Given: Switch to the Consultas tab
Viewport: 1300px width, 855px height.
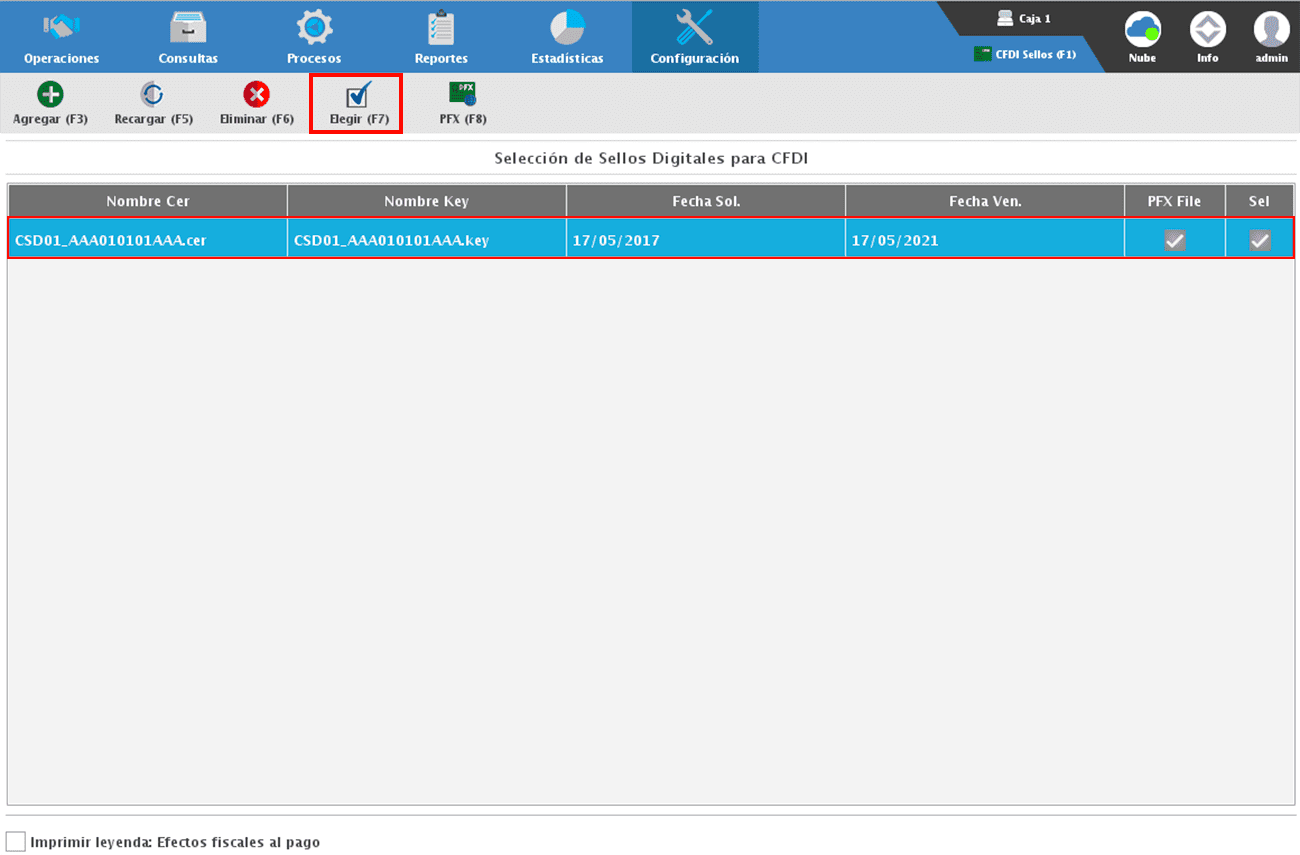Looking at the screenshot, I should pos(188,37).
